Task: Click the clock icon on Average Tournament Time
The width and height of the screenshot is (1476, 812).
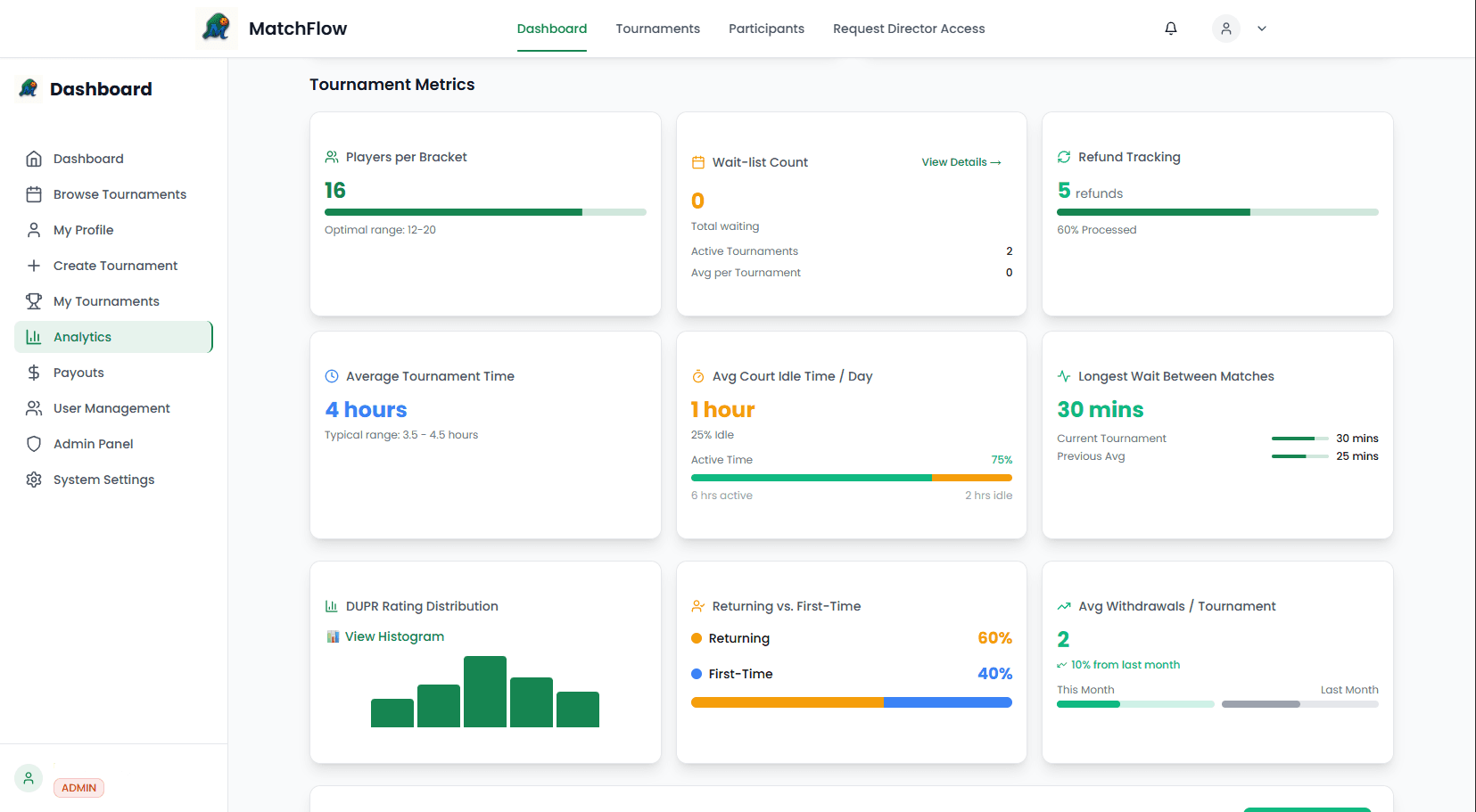Action: pos(331,375)
